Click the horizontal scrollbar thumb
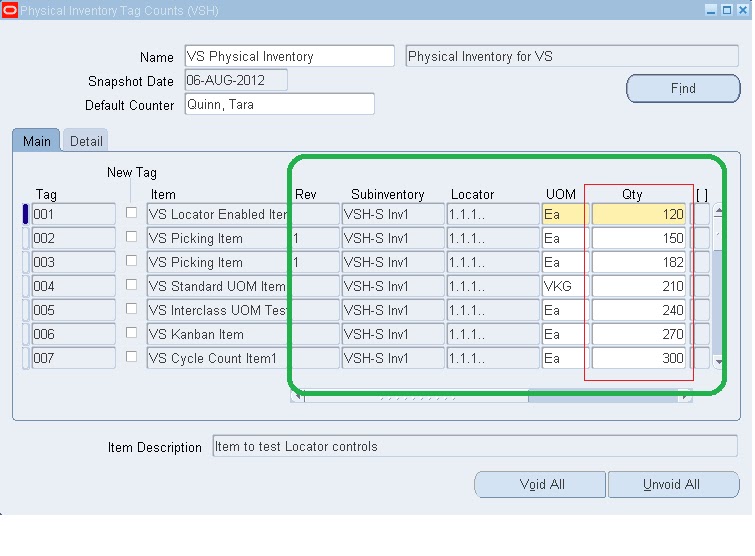 click(x=417, y=397)
